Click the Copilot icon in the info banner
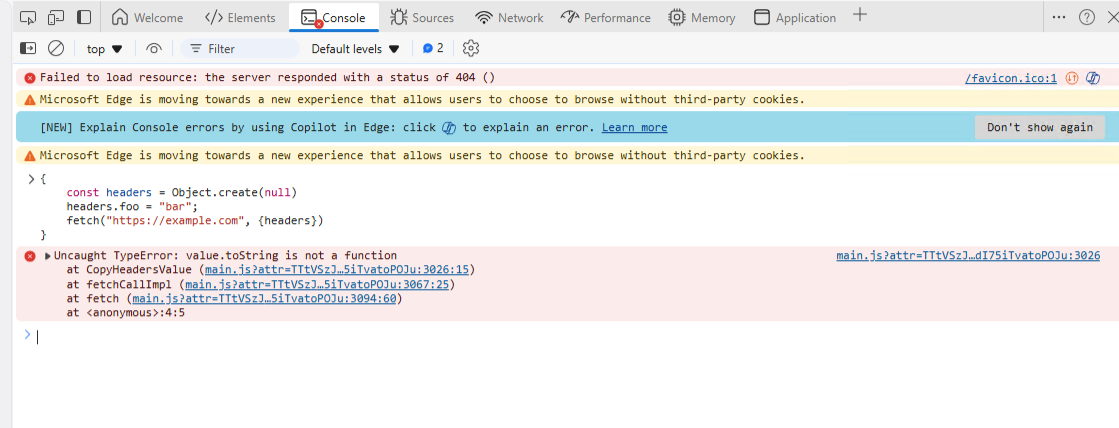 click(x=449, y=128)
